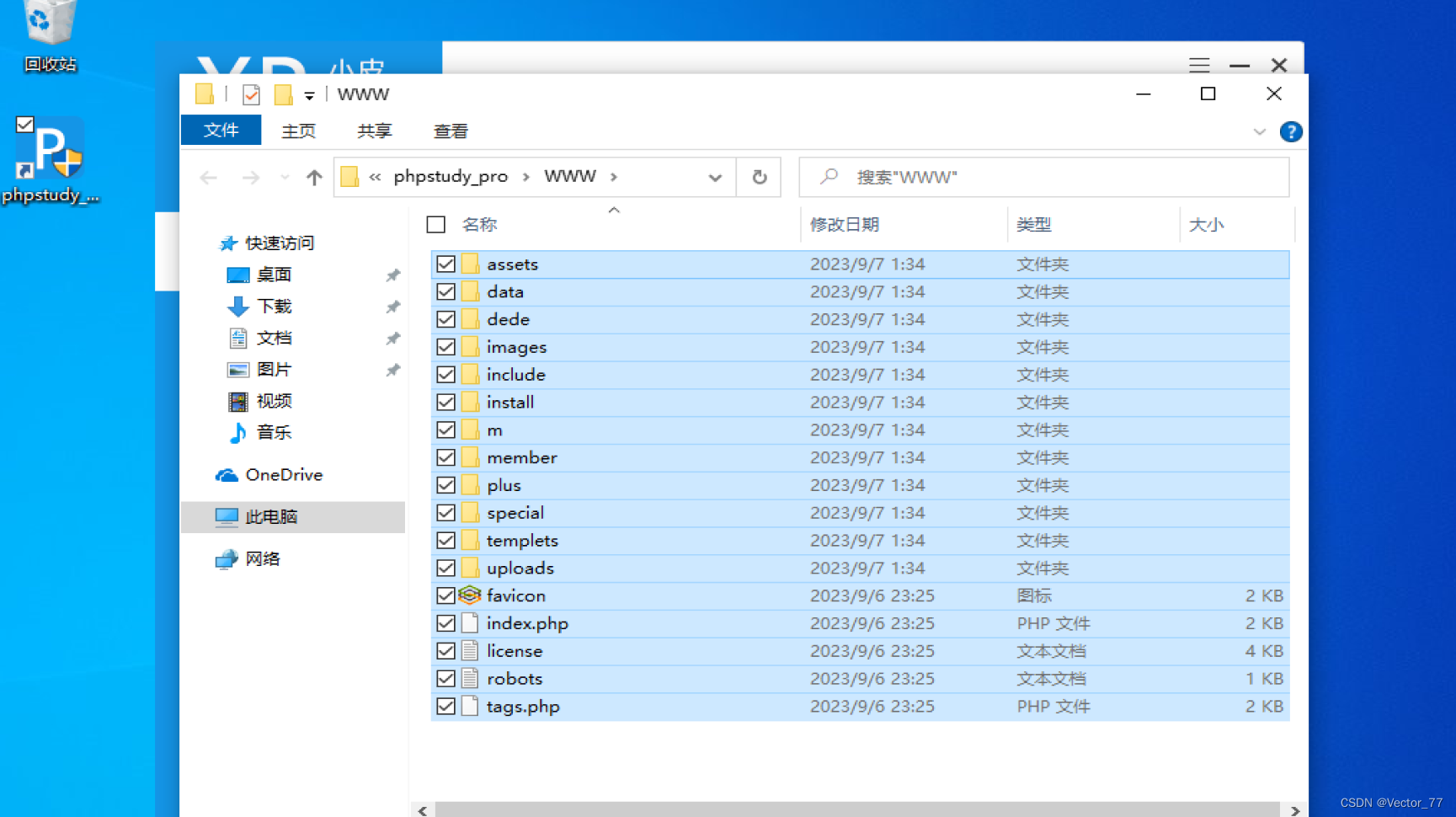The image size is (1456, 817).
Task: Open the 查看 ribbon tab
Action: tap(451, 131)
